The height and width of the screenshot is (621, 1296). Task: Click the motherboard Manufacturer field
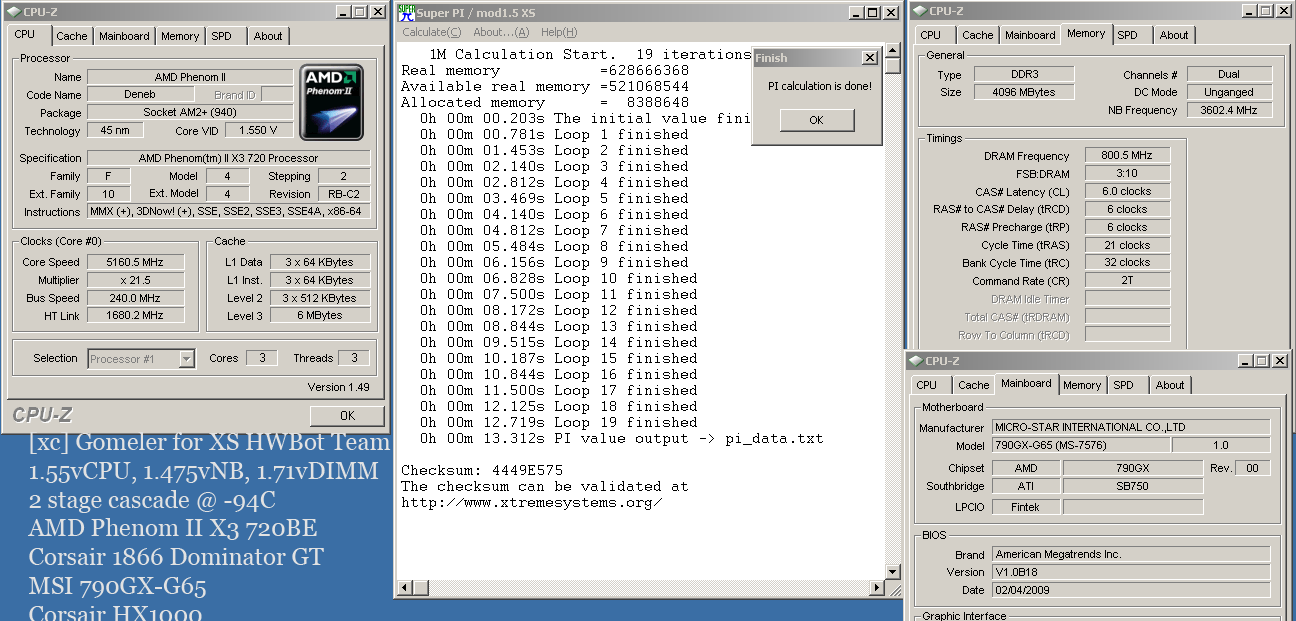pyautogui.click(x=1130, y=427)
